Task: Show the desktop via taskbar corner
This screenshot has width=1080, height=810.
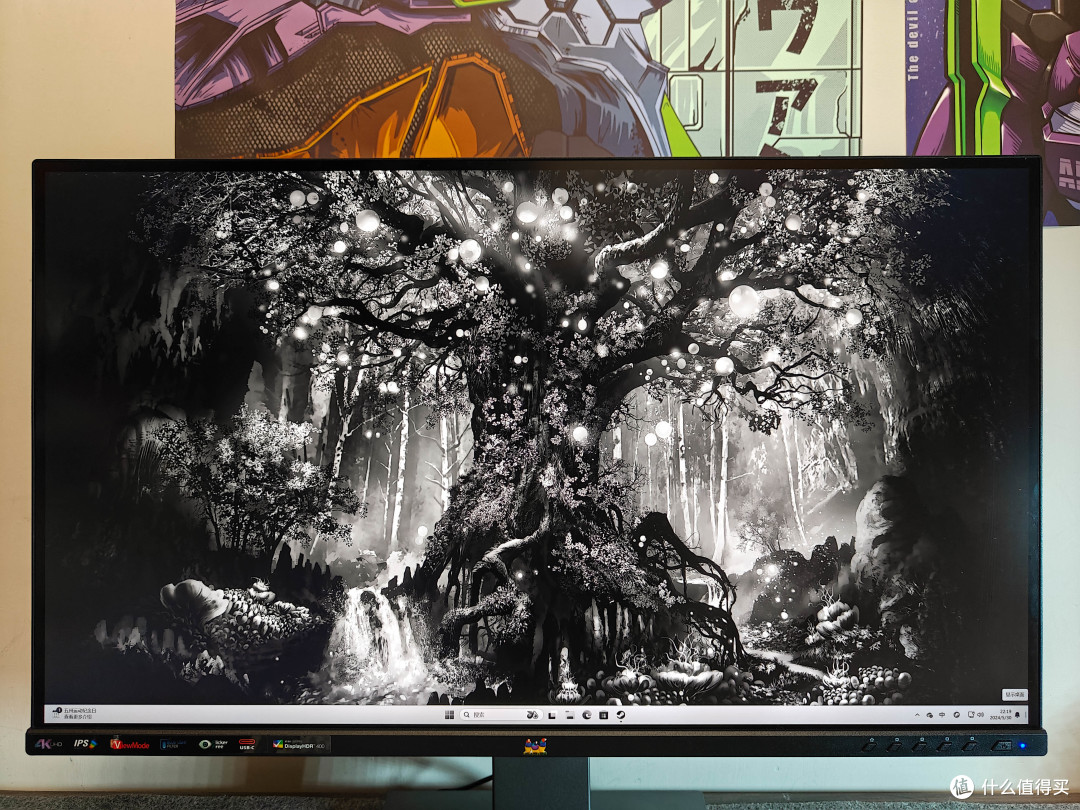Action: tap(1026, 715)
